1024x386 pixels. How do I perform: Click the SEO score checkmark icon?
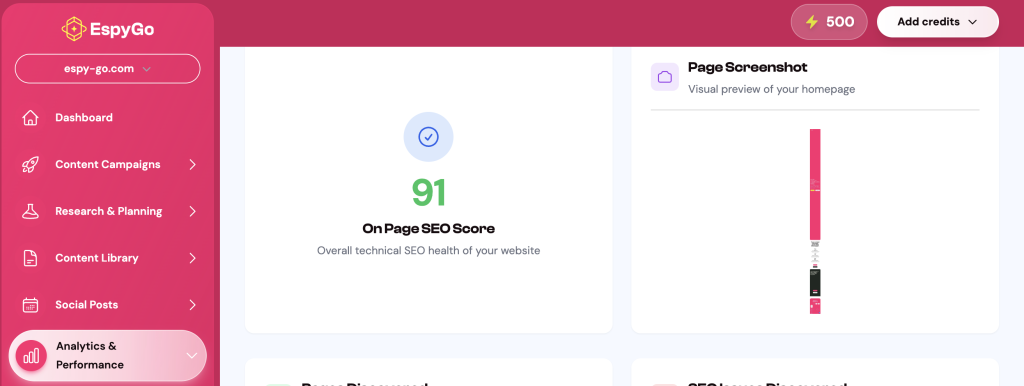coord(428,137)
